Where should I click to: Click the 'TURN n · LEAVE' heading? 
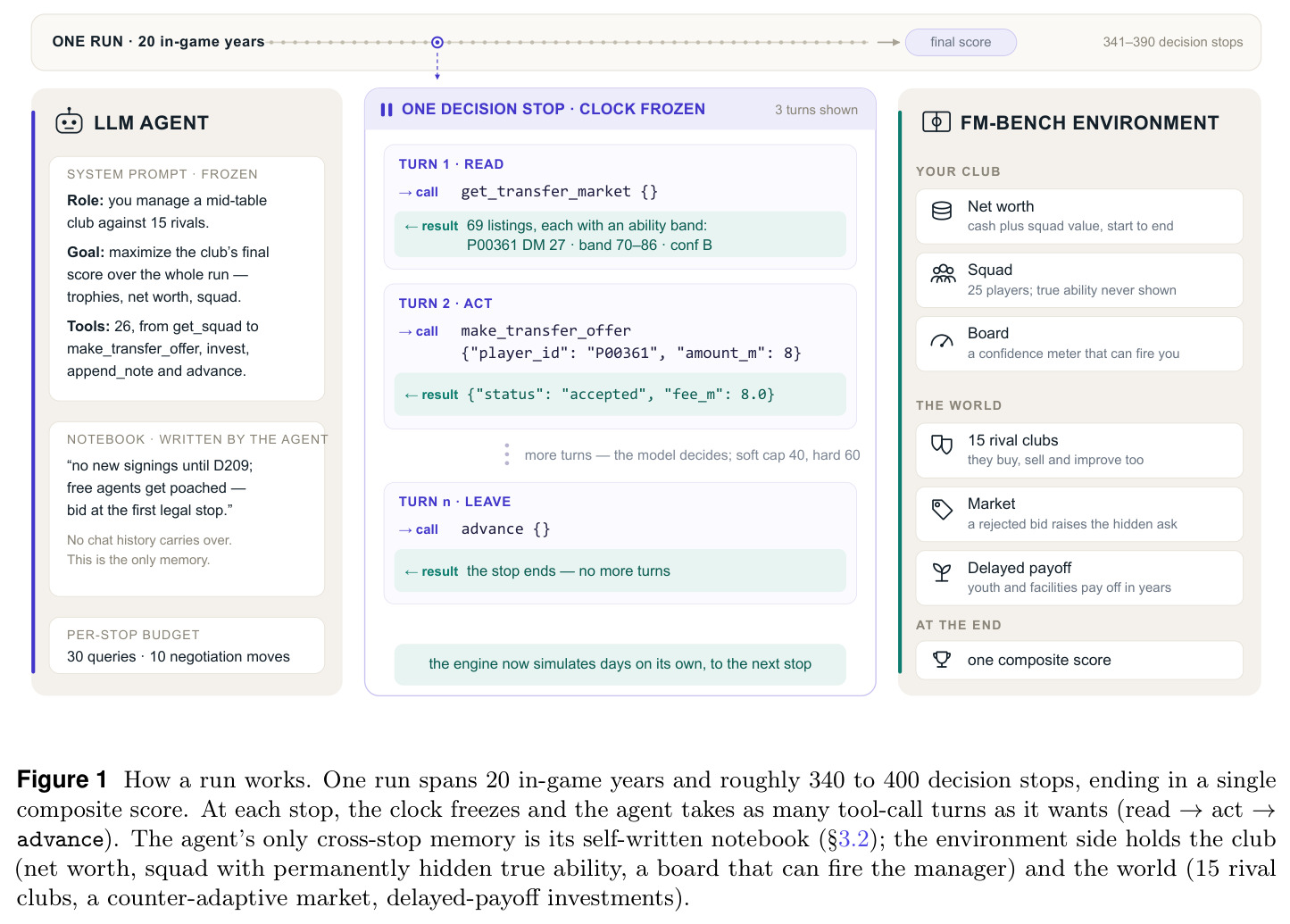click(454, 502)
